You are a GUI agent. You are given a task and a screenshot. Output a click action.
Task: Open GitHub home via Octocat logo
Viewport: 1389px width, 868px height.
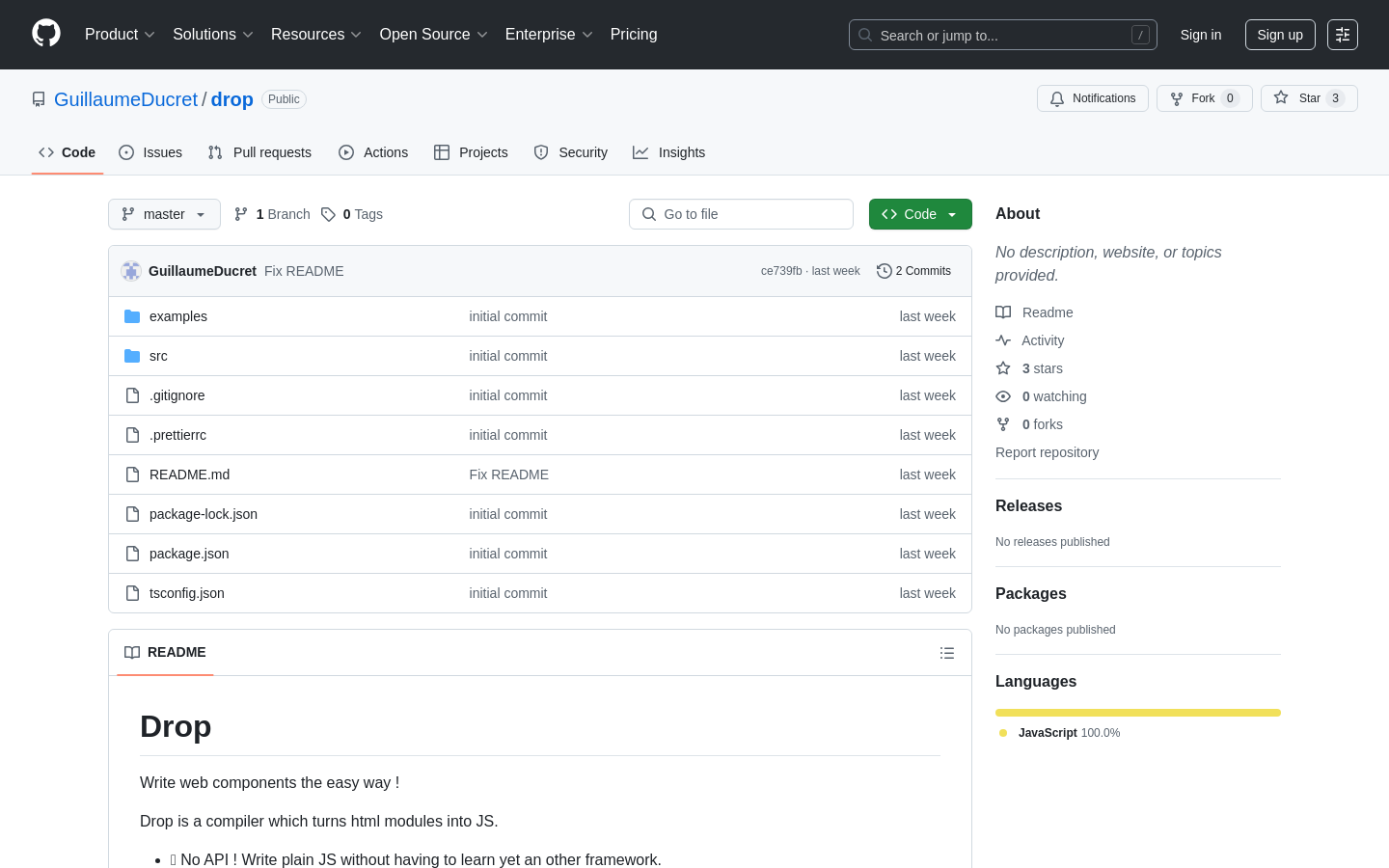[46, 34]
